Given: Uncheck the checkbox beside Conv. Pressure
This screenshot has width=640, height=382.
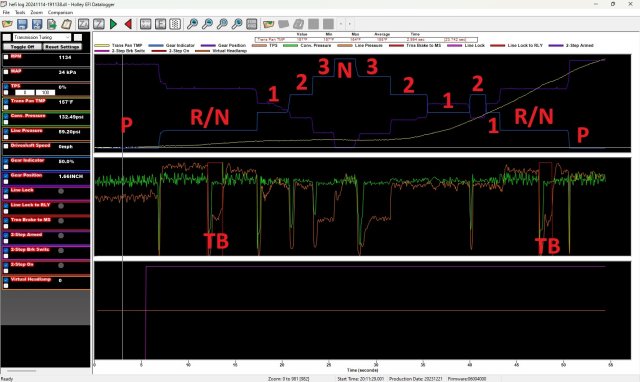Looking at the screenshot, I should click(x=6, y=116).
